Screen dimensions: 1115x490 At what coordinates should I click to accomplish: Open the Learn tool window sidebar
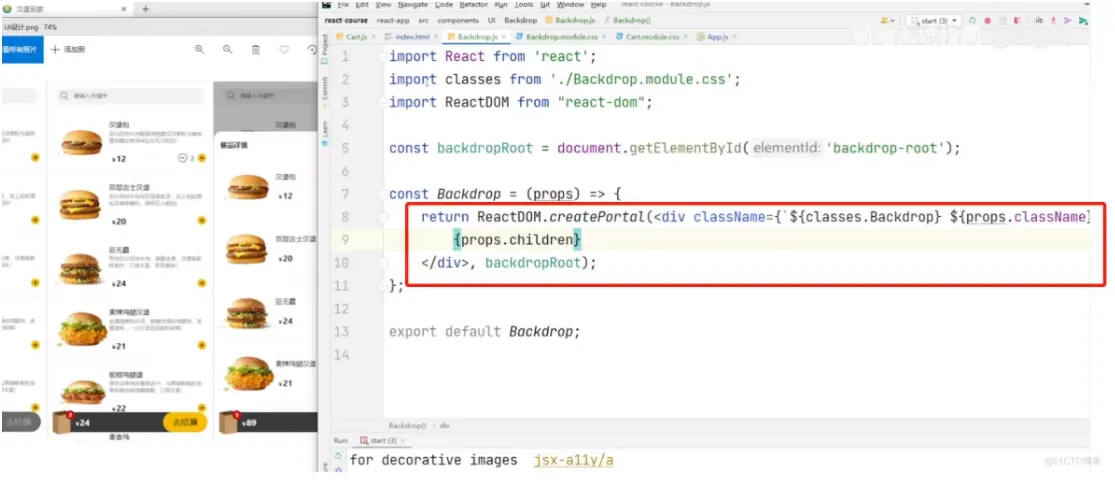(x=325, y=132)
